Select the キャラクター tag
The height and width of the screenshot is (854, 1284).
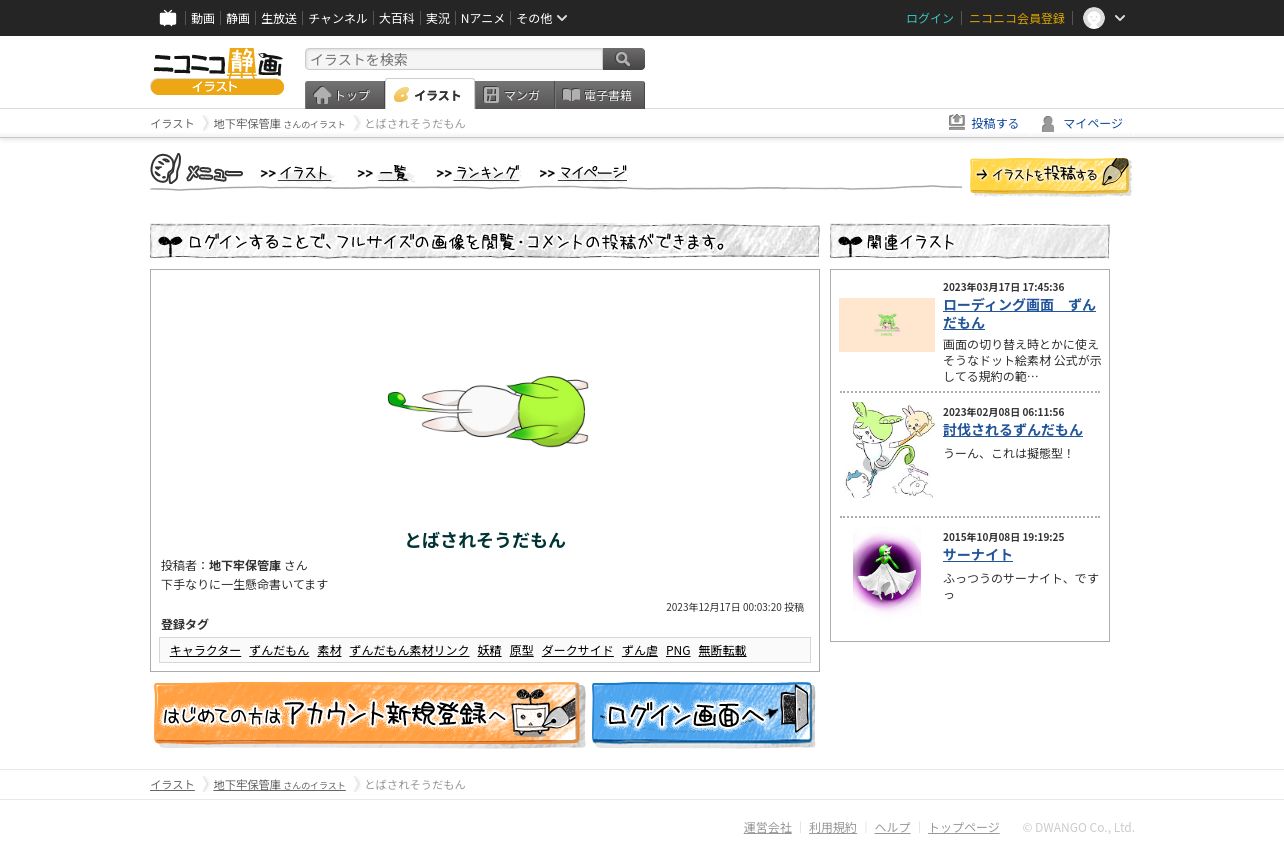click(205, 650)
